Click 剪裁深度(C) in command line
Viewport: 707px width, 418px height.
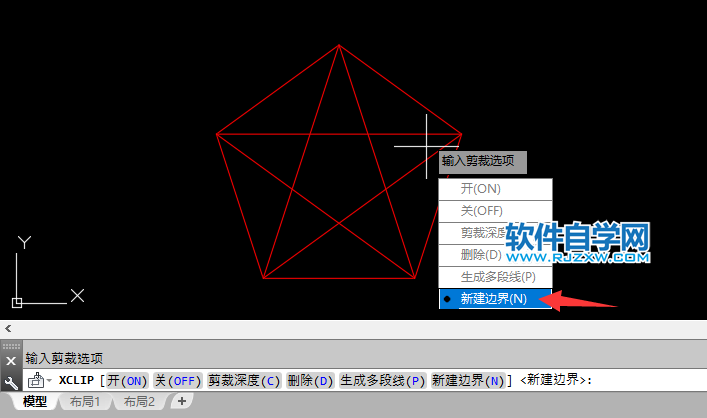tap(244, 381)
